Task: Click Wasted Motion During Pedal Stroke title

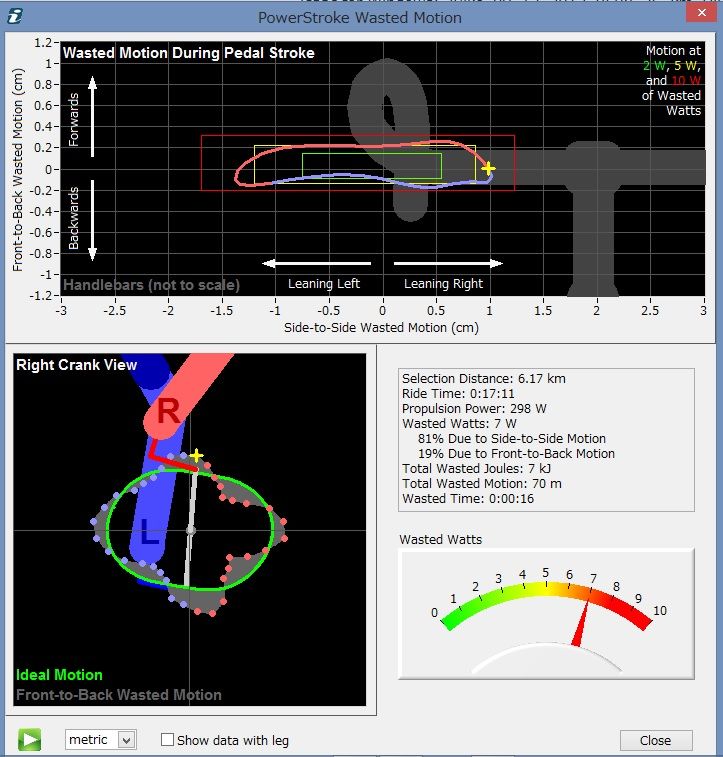Action: point(189,53)
